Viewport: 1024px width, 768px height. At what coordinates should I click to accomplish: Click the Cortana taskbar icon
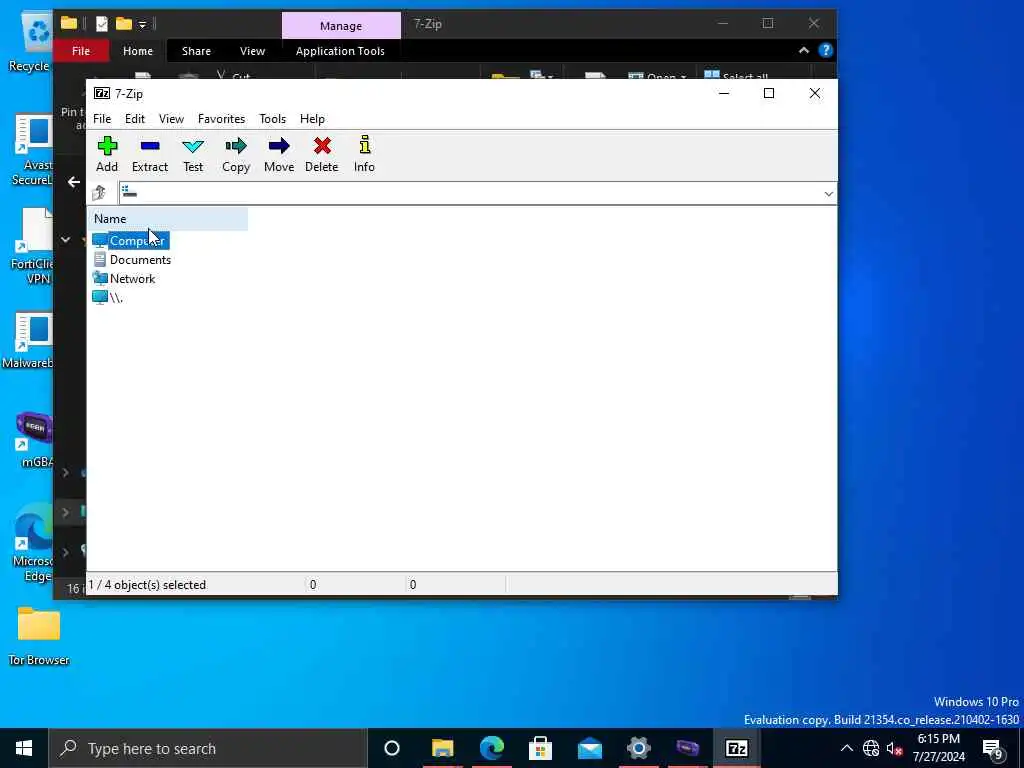tap(392, 748)
